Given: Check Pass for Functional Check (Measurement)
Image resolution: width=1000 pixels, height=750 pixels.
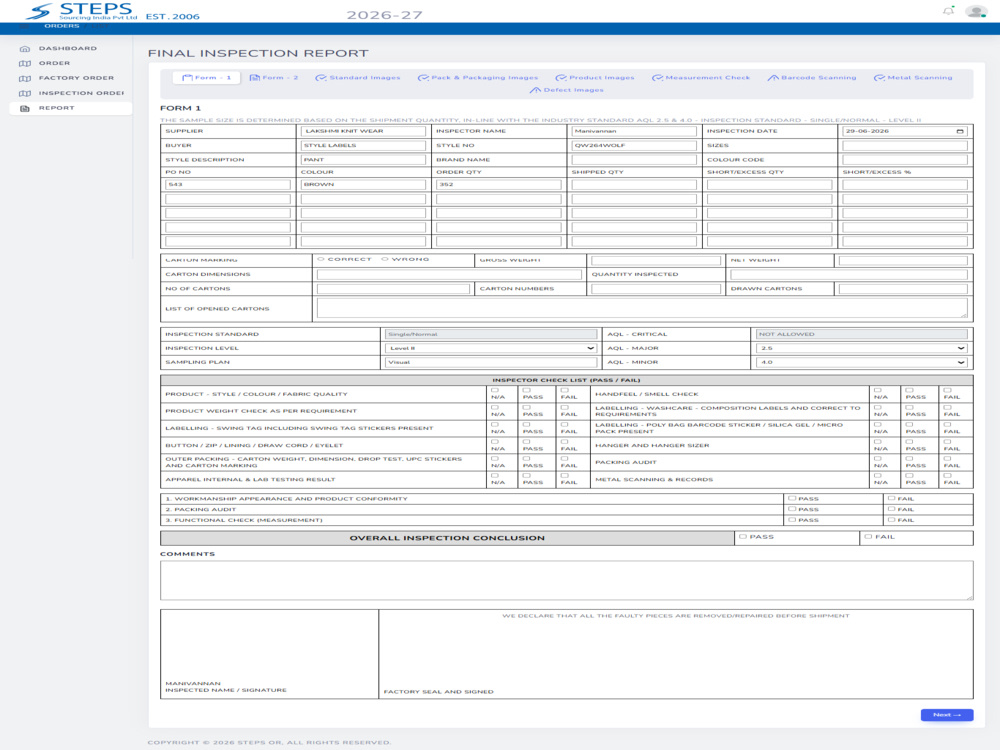Looking at the screenshot, I should tap(792, 520).
